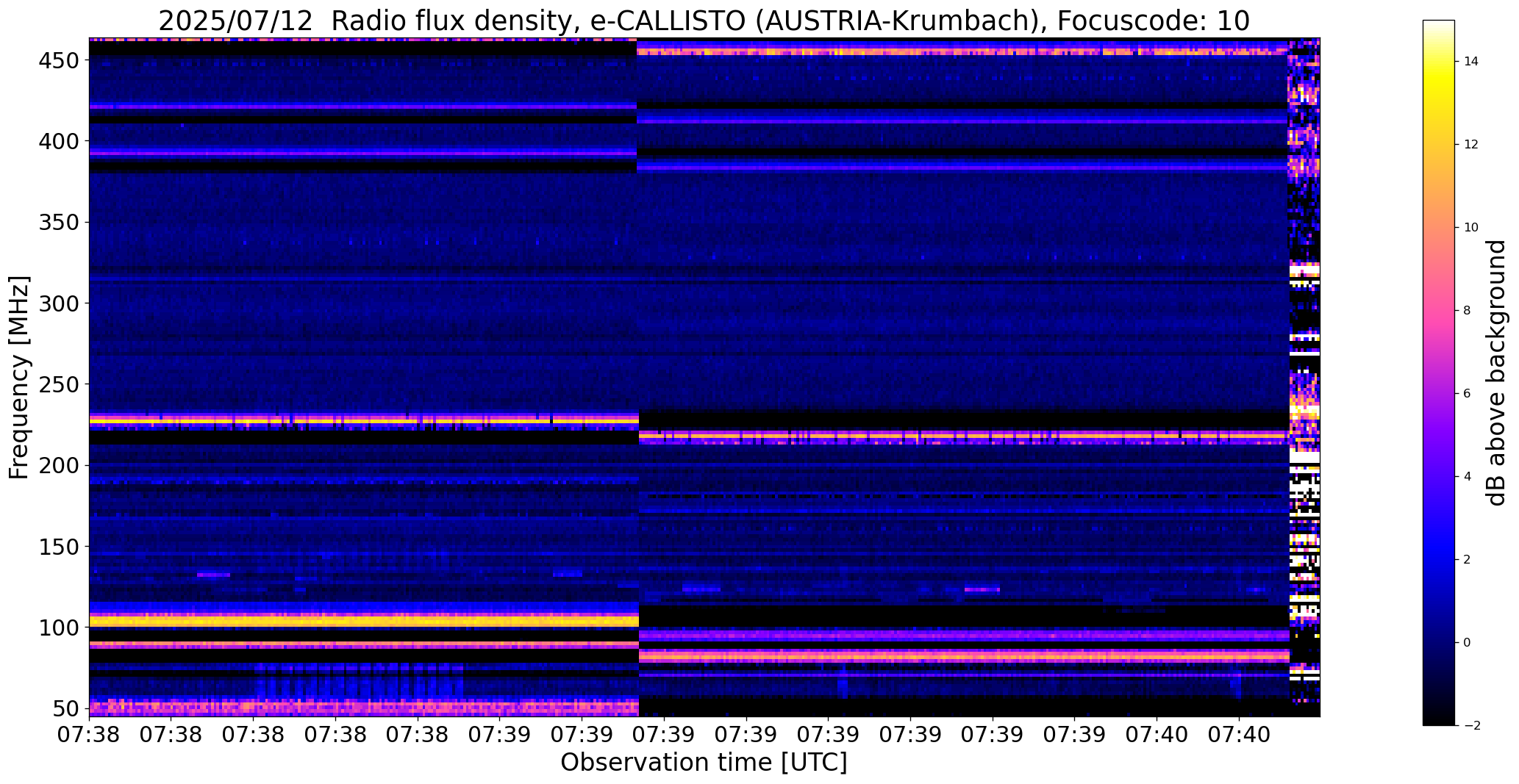
Task: Select the 150 tick label on the frequency axis
Action: [59, 547]
